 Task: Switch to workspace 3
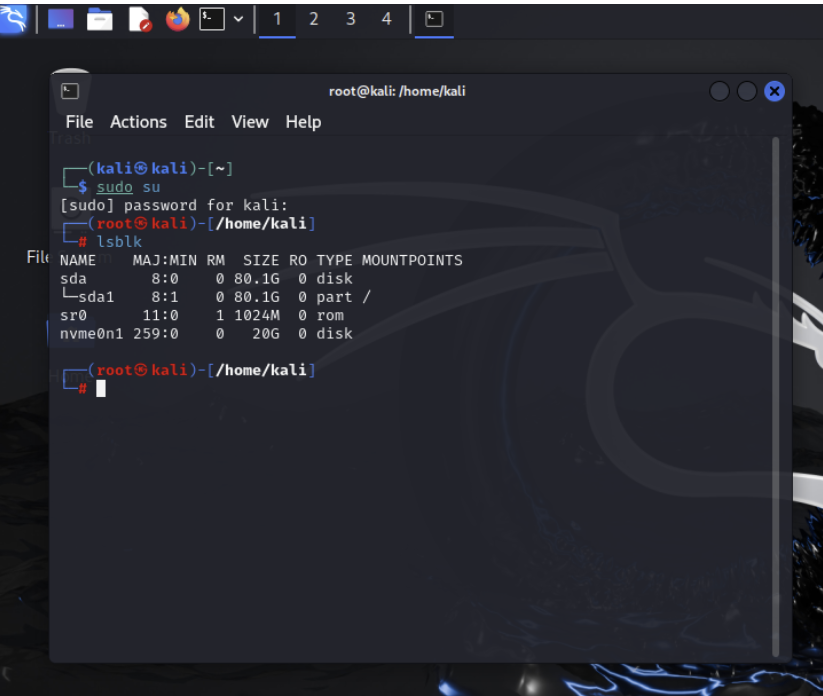pyautogui.click(x=349, y=18)
